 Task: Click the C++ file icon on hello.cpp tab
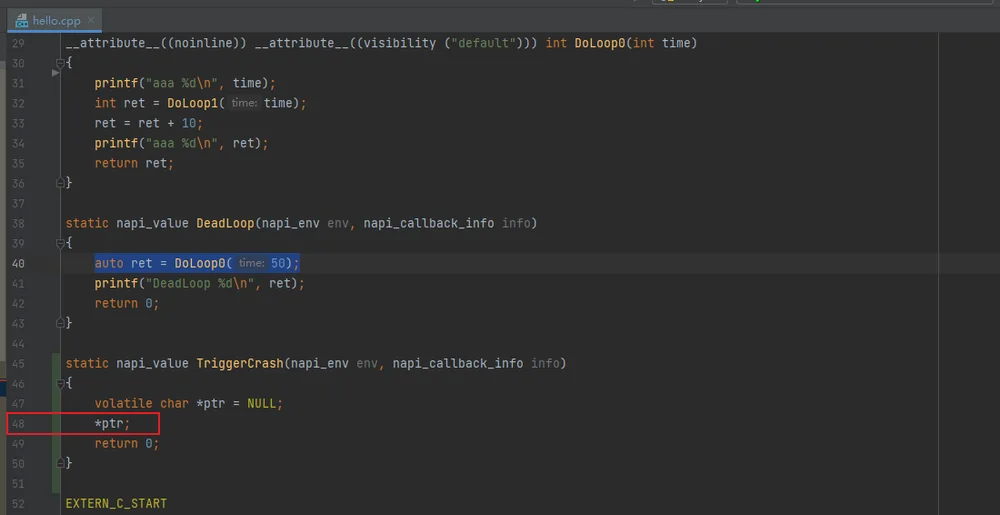point(22,20)
